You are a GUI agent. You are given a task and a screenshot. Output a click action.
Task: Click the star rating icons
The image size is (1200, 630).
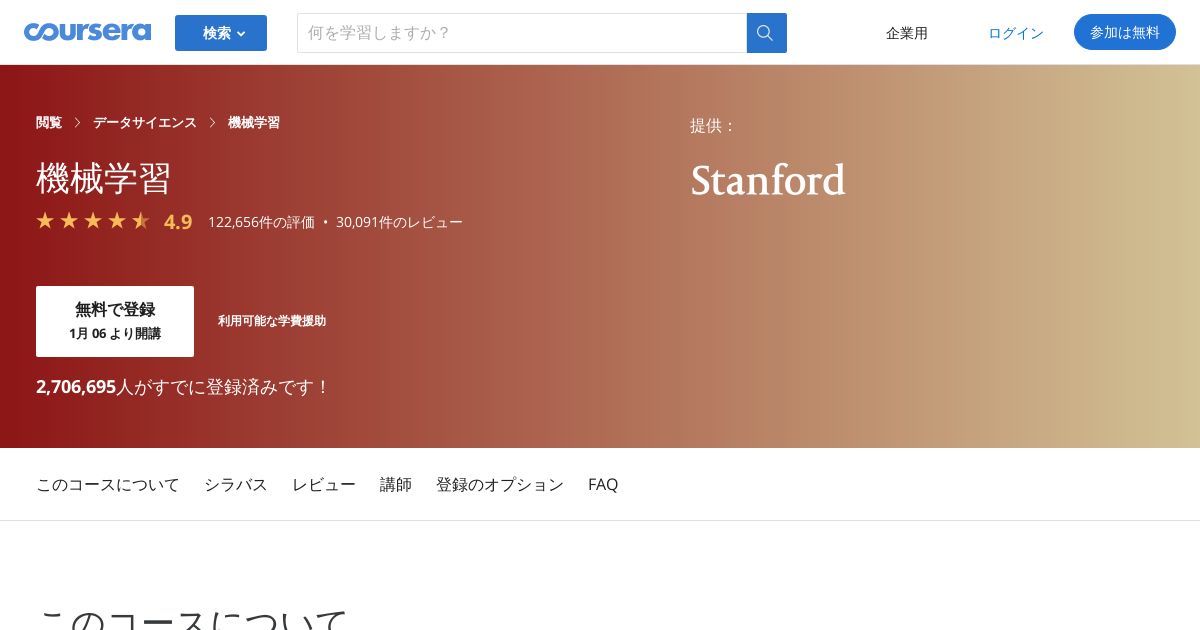pos(93,221)
